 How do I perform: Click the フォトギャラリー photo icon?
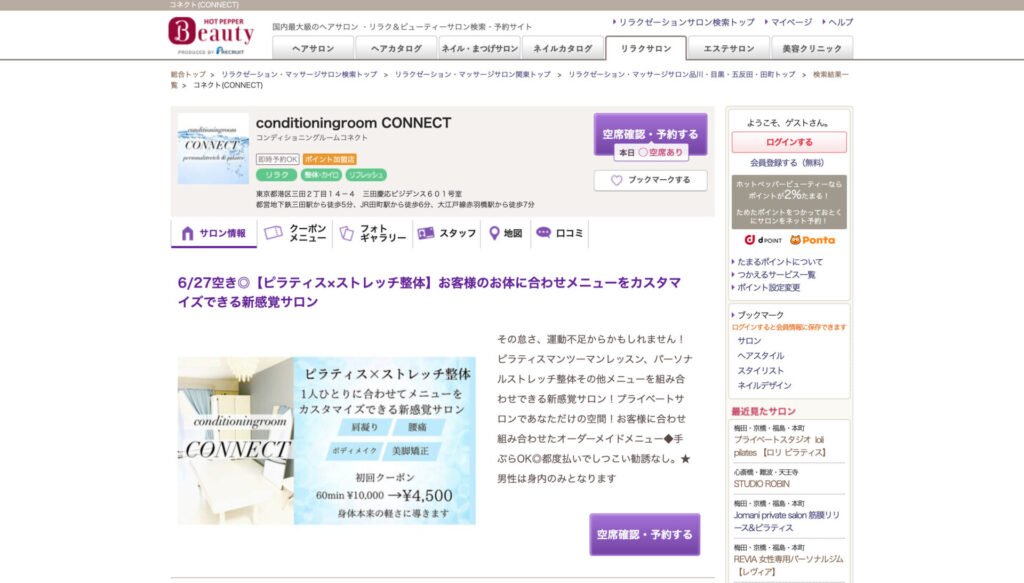click(x=346, y=233)
